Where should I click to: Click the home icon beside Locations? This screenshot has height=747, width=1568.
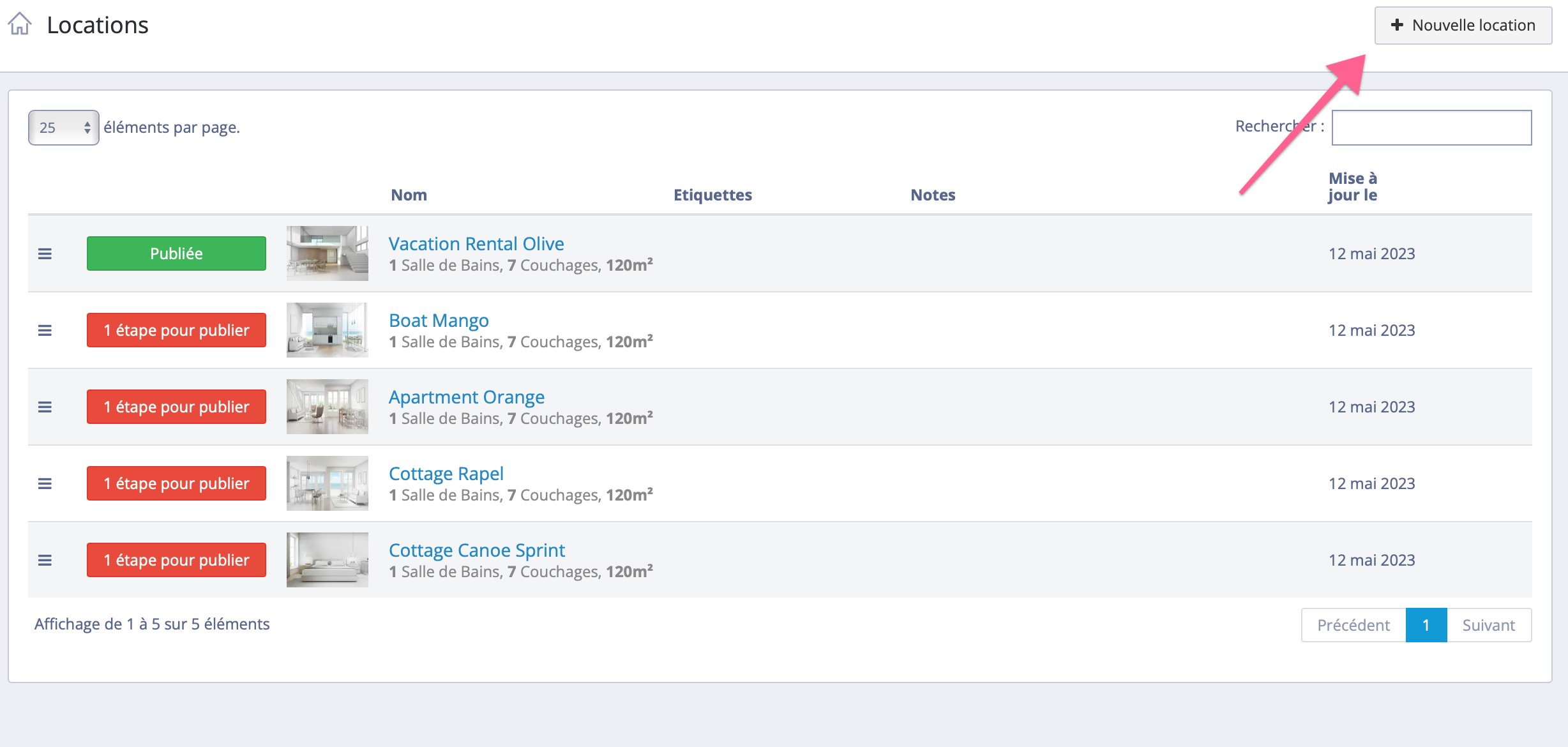click(x=20, y=24)
